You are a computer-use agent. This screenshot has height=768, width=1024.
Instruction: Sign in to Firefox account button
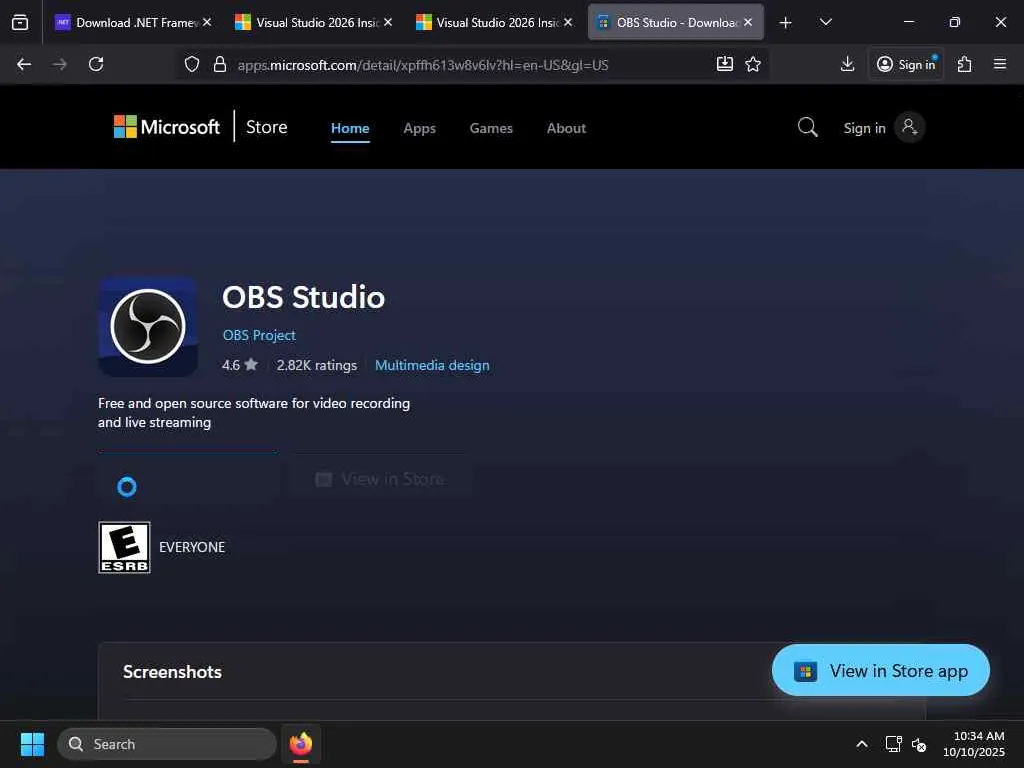click(906, 64)
